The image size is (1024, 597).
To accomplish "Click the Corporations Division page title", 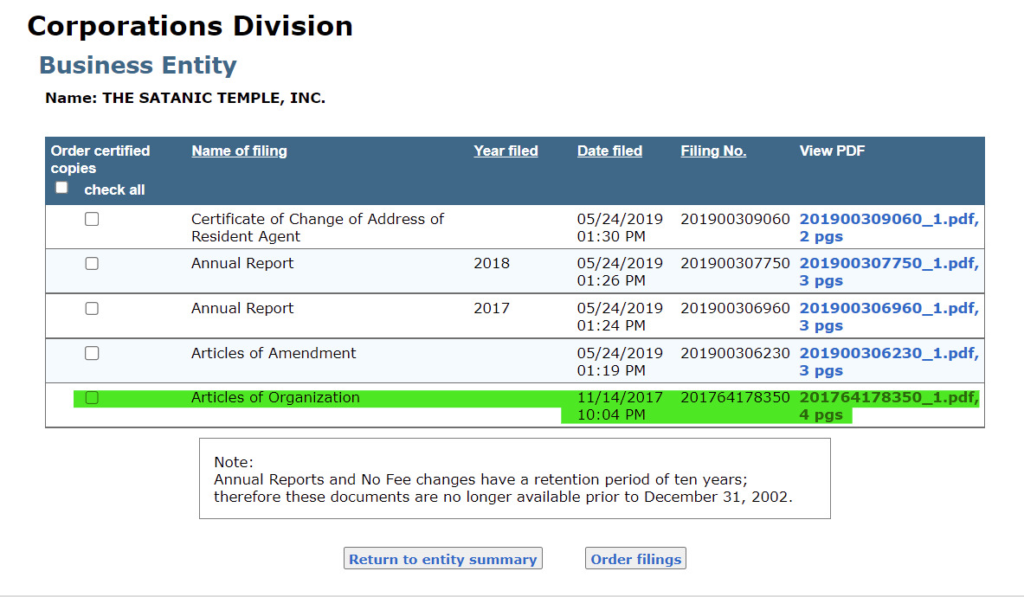I will 190,25.
